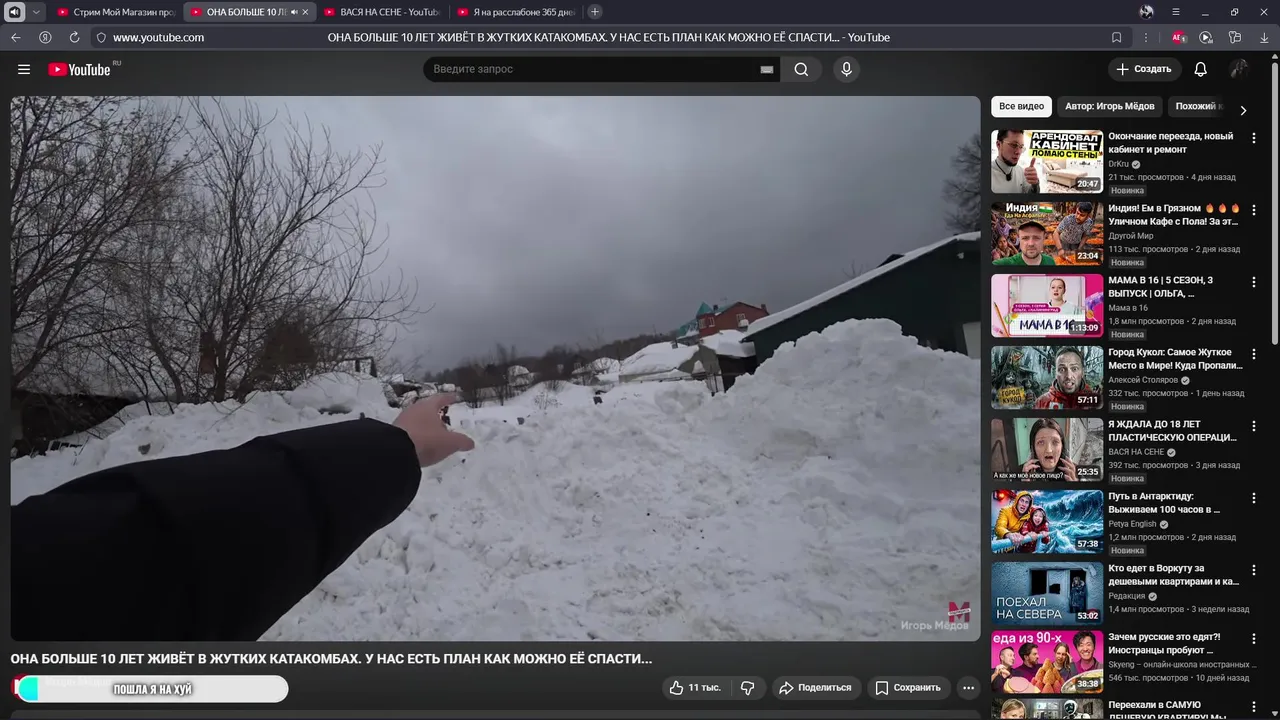Screen dimensions: 1280x720
Task: Open Yandex home via Я icon
Action: [45, 37]
